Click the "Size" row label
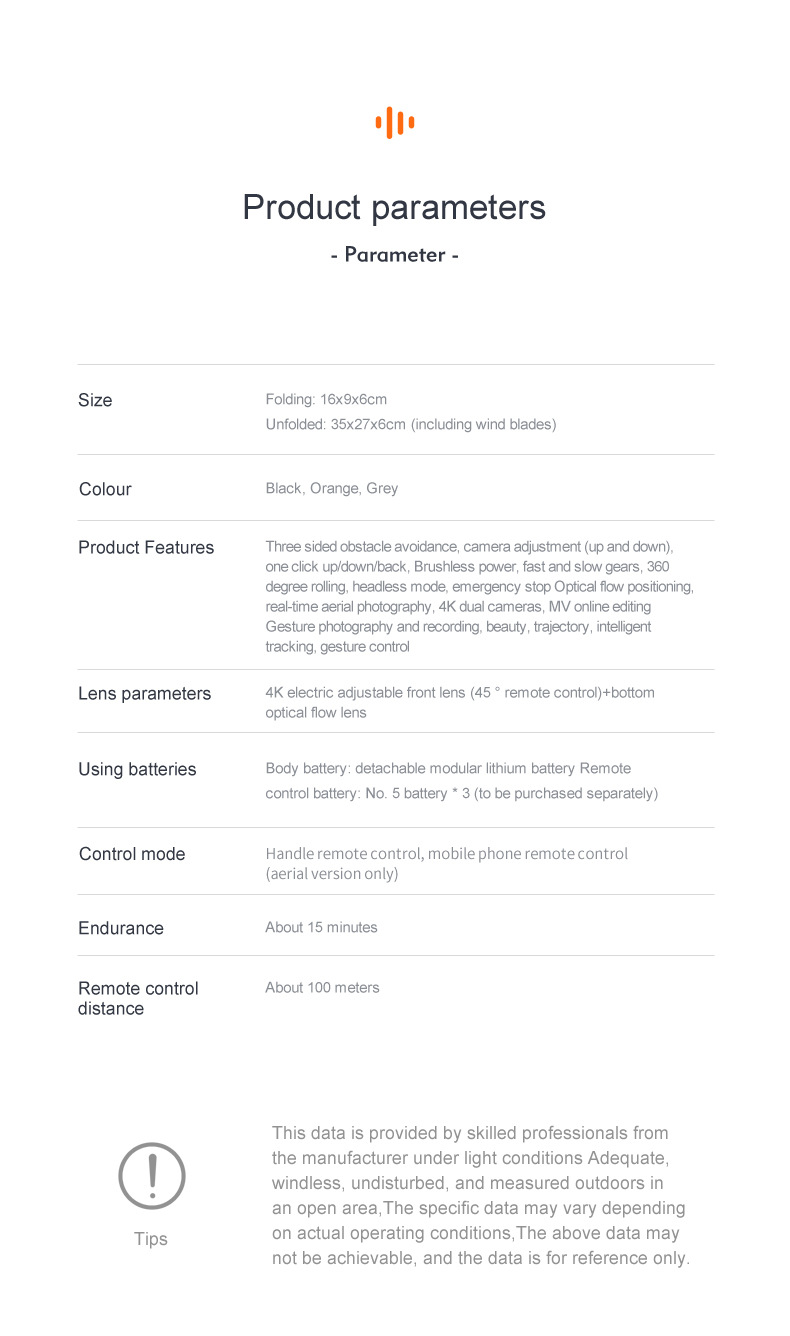The image size is (790, 1336). pos(95,400)
